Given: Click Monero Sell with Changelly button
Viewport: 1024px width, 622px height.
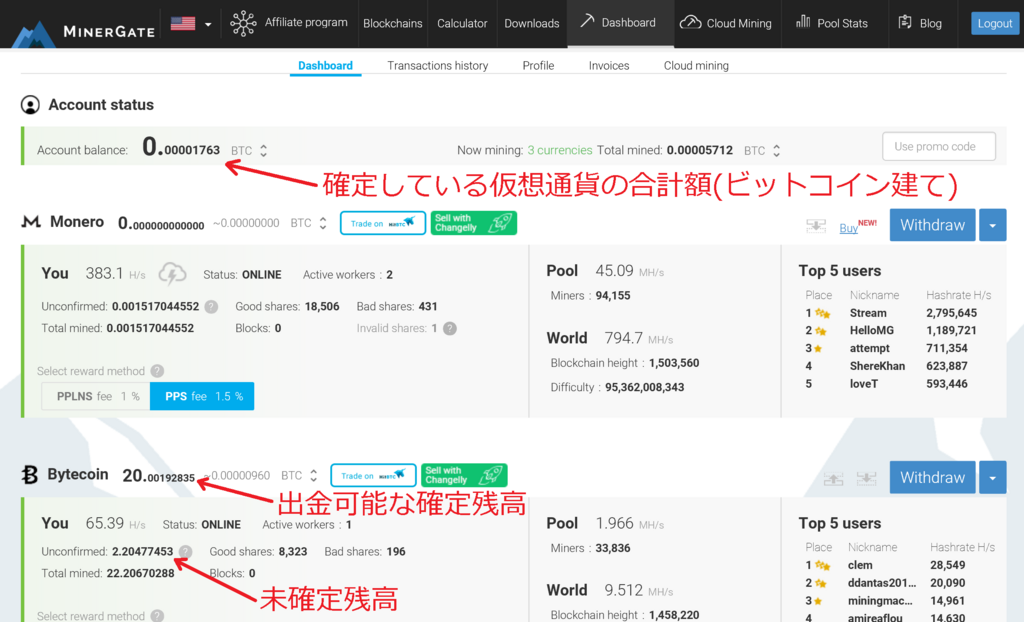Looking at the screenshot, I should [473, 223].
